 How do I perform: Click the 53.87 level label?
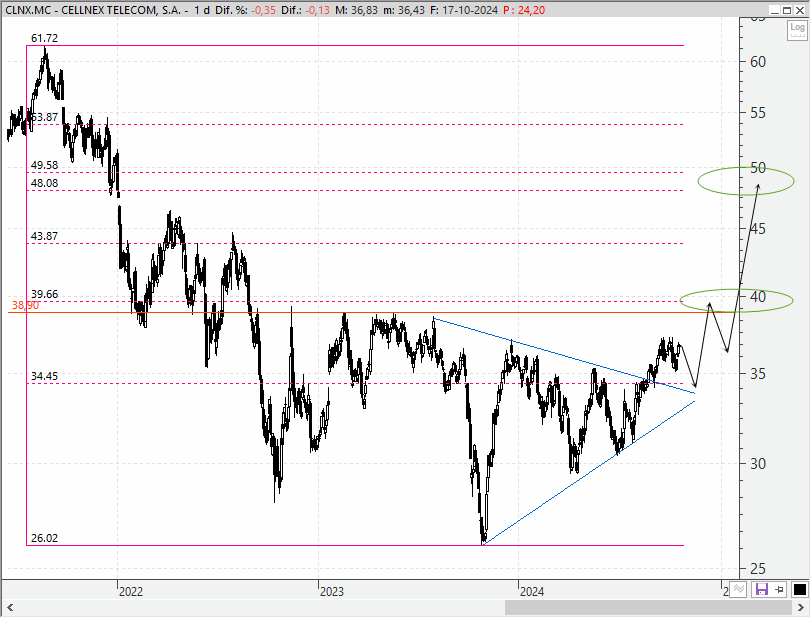pyautogui.click(x=44, y=117)
